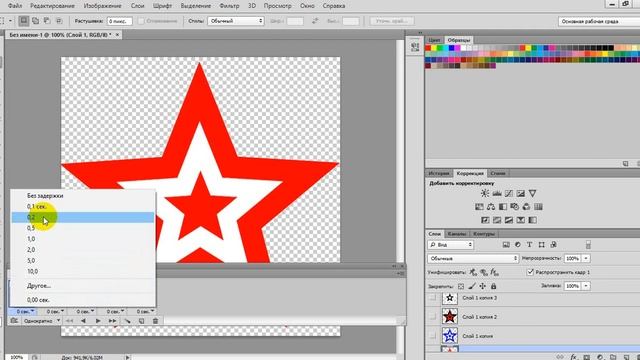This screenshot has height=360, width=640.
Task: Add a Photo Filter adjustment icon
Action: (515, 207)
